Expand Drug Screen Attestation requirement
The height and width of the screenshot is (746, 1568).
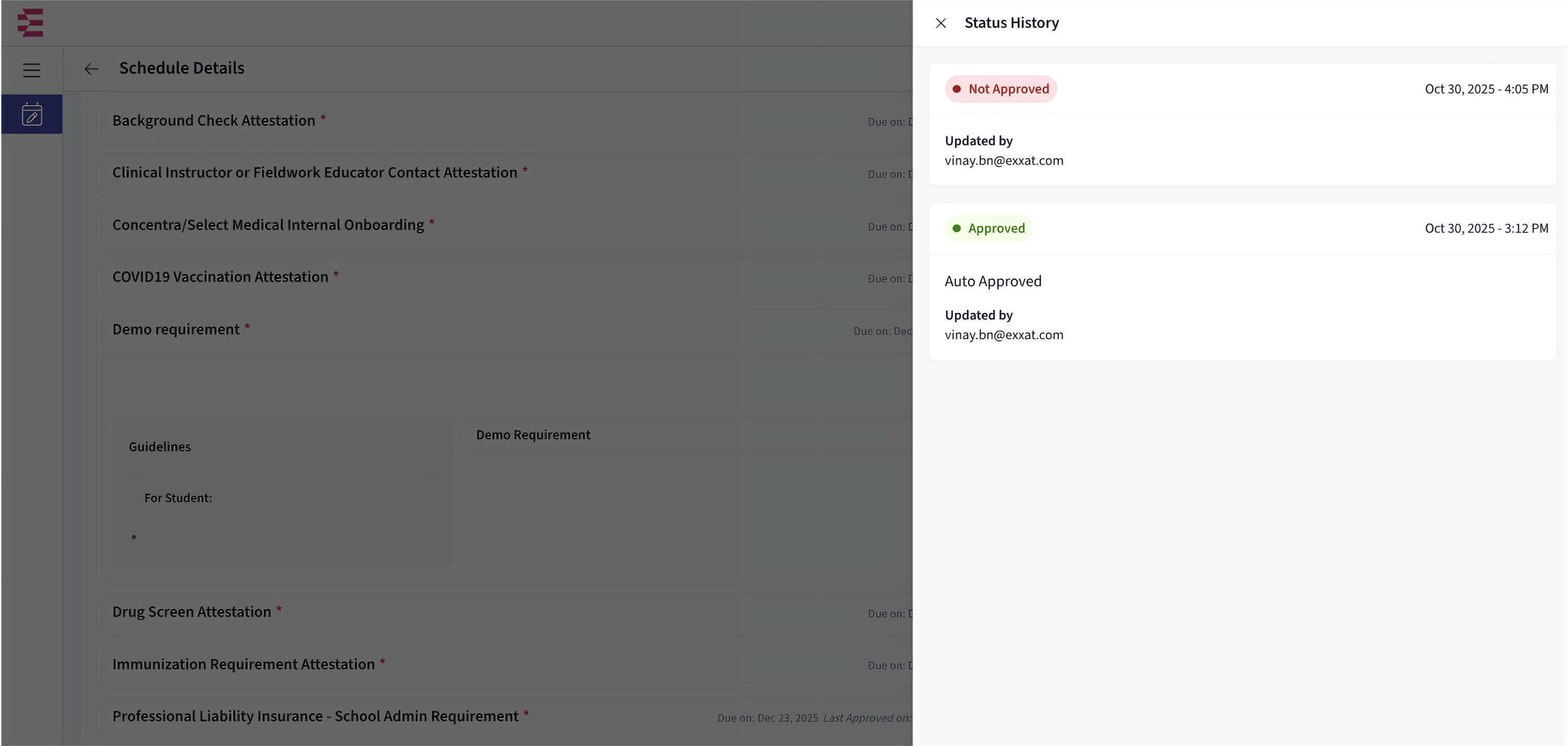pyautogui.click(x=192, y=612)
